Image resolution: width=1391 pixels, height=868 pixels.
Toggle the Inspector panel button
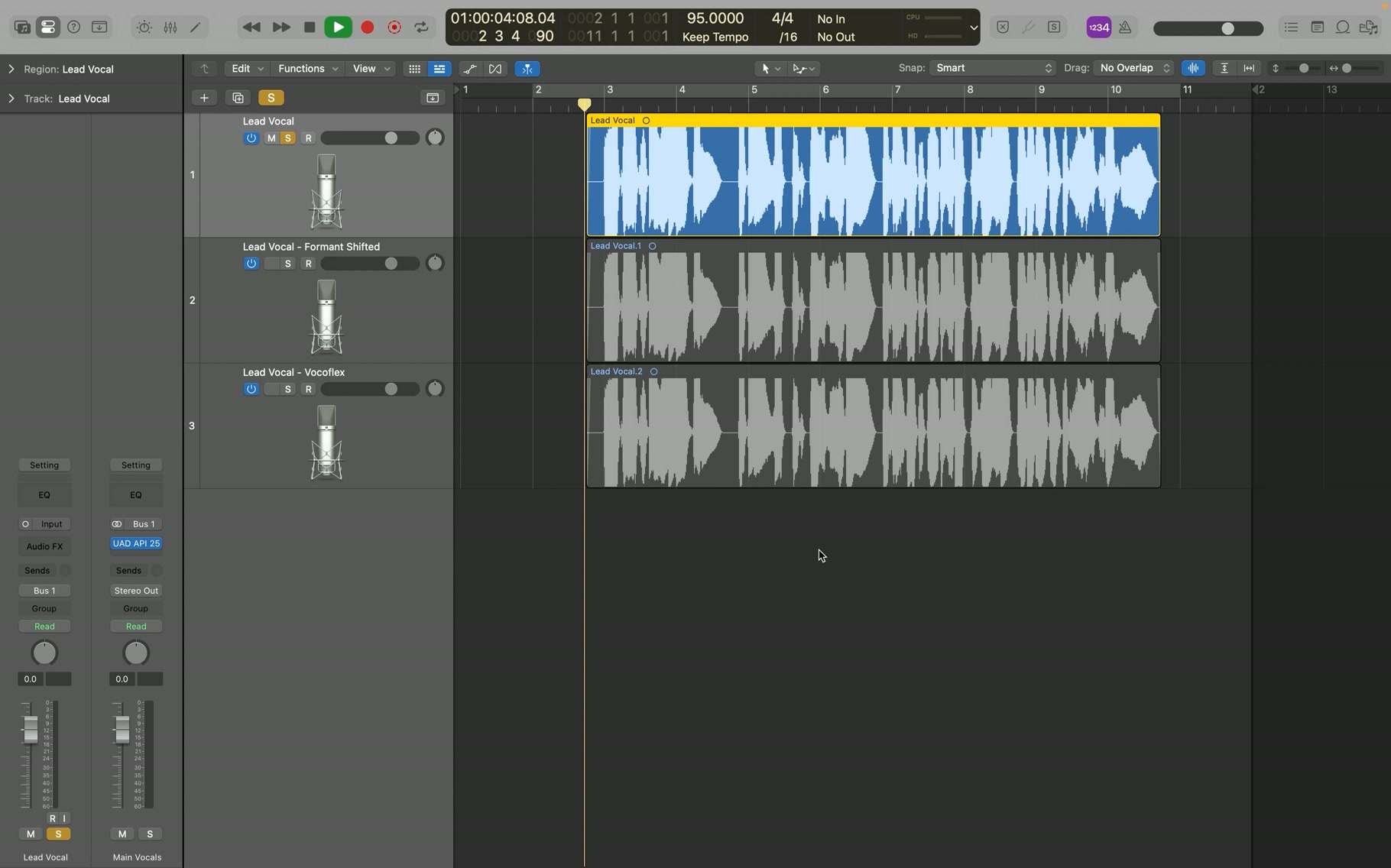pos(48,28)
